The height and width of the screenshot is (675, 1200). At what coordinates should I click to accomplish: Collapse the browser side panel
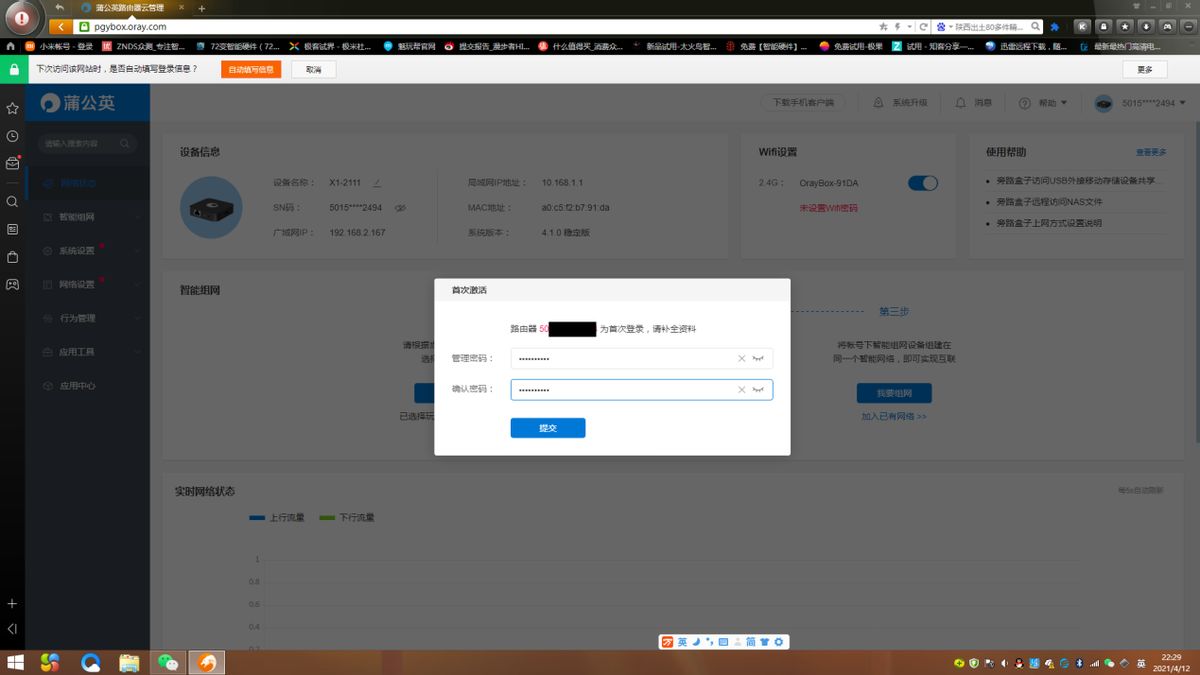click(x=12, y=629)
